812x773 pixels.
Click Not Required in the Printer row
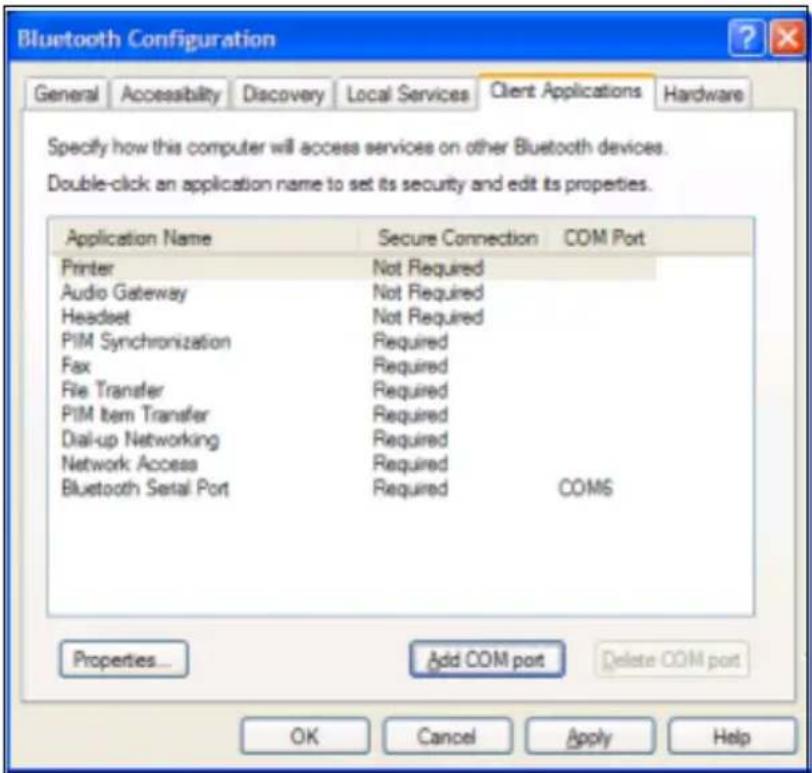[x=428, y=268]
